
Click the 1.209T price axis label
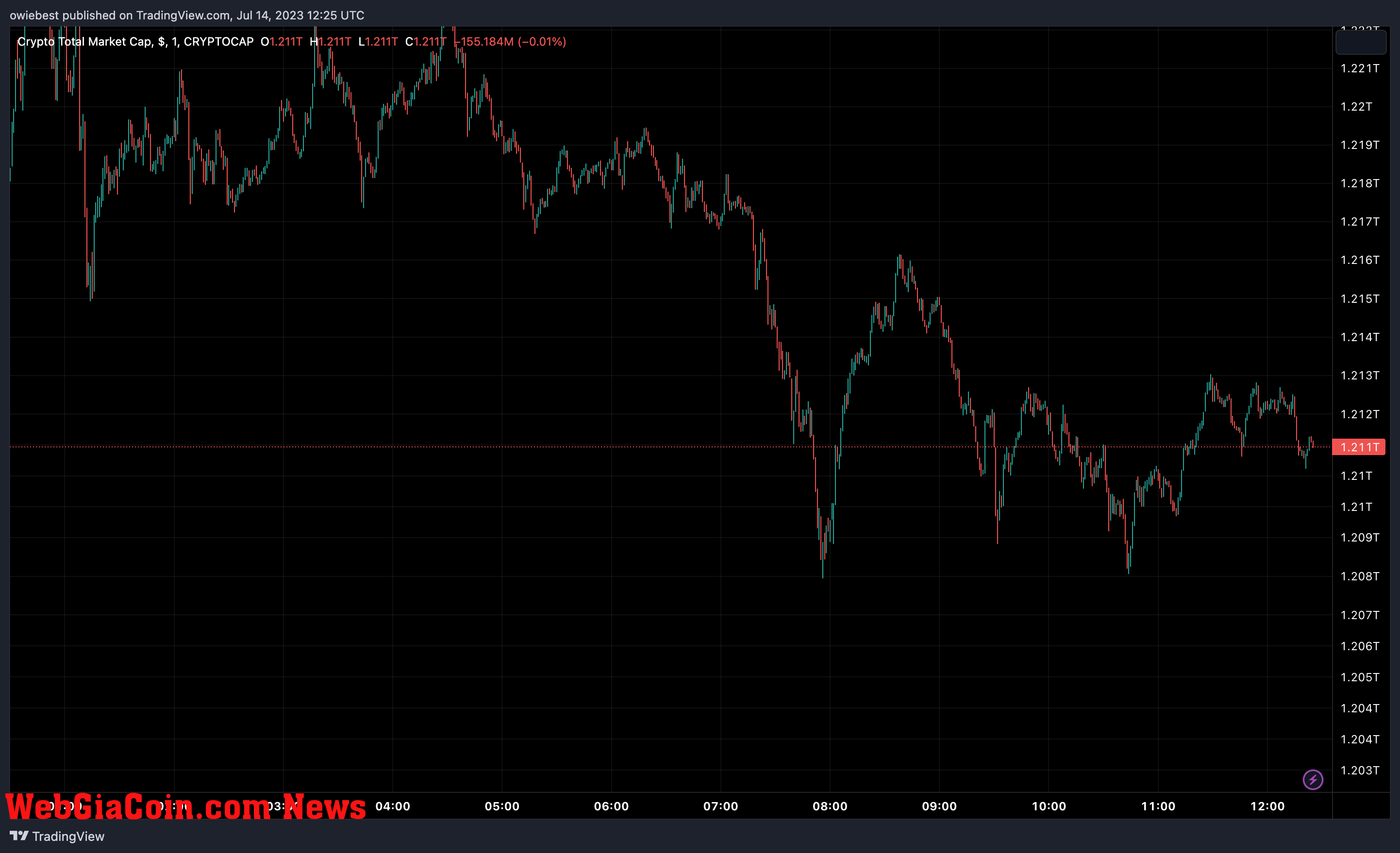tap(1360, 538)
